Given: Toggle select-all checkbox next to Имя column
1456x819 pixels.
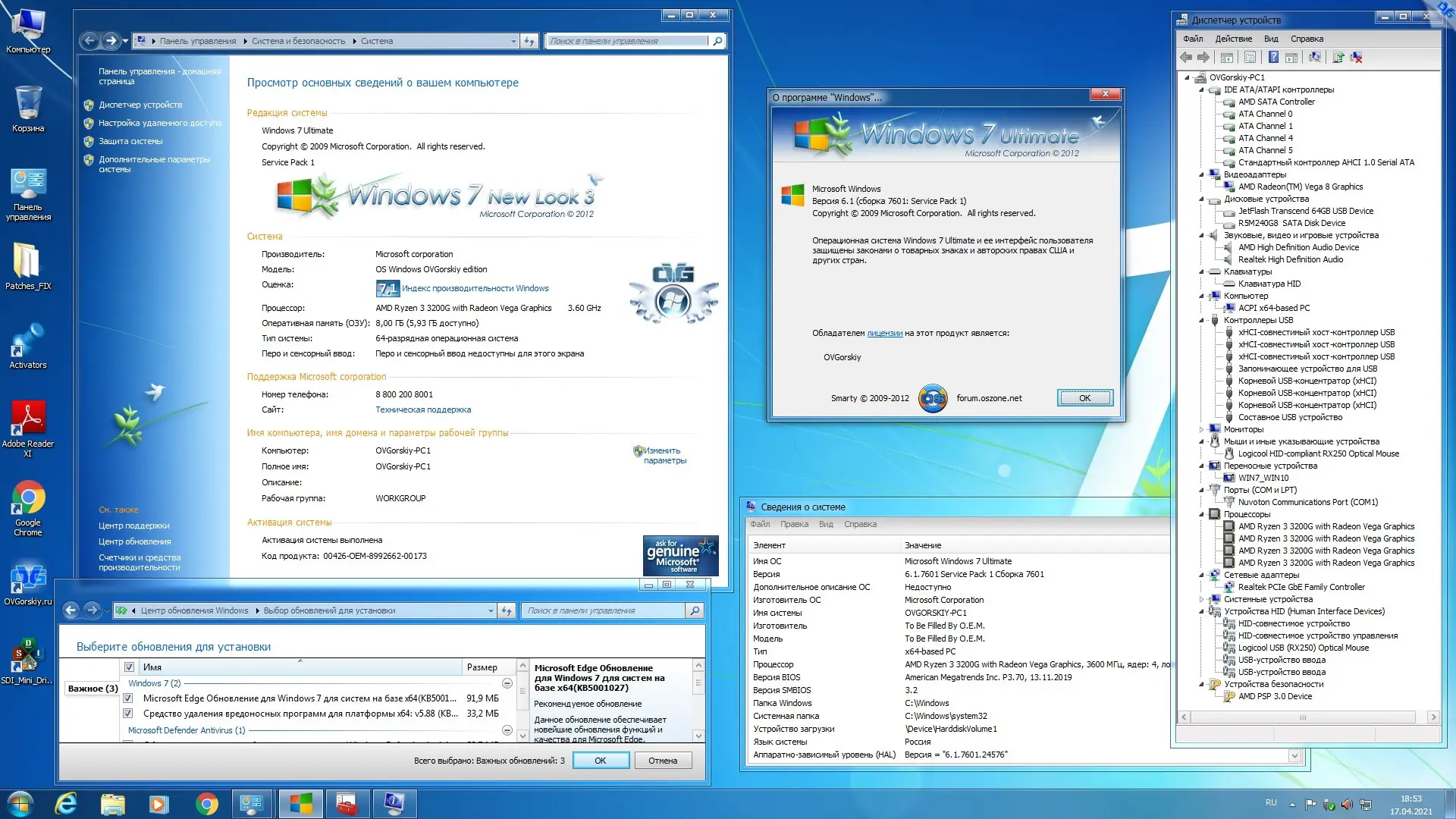Looking at the screenshot, I should click(x=129, y=667).
